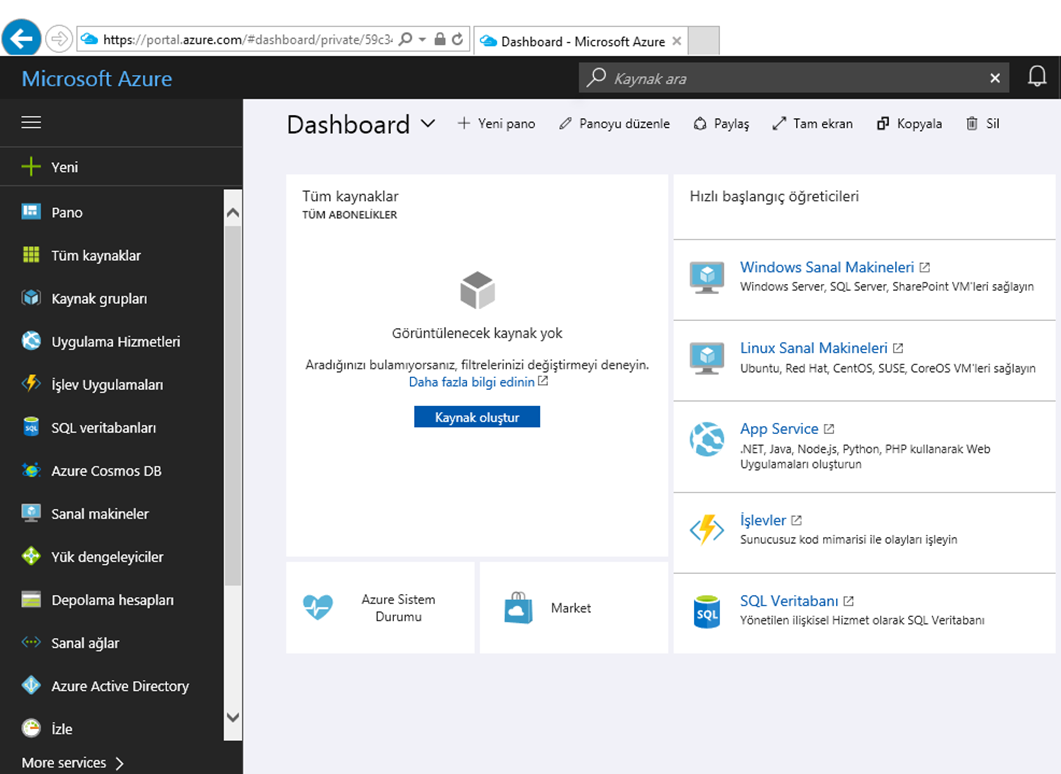The image size is (1061, 774).
Task: Open the SQL Veritabanı quickstart link
Action: point(789,601)
